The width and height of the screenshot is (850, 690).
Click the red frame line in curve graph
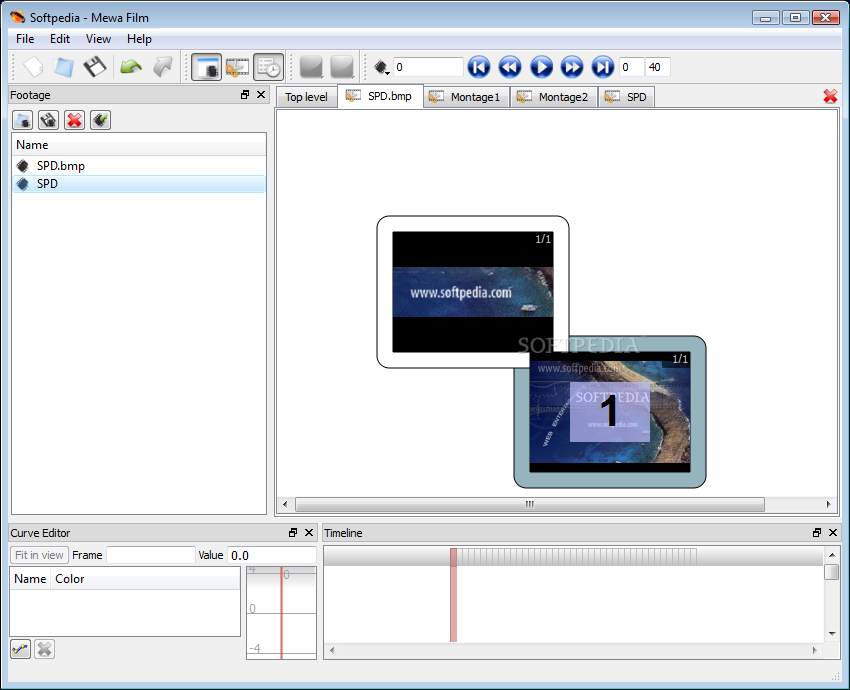281,612
